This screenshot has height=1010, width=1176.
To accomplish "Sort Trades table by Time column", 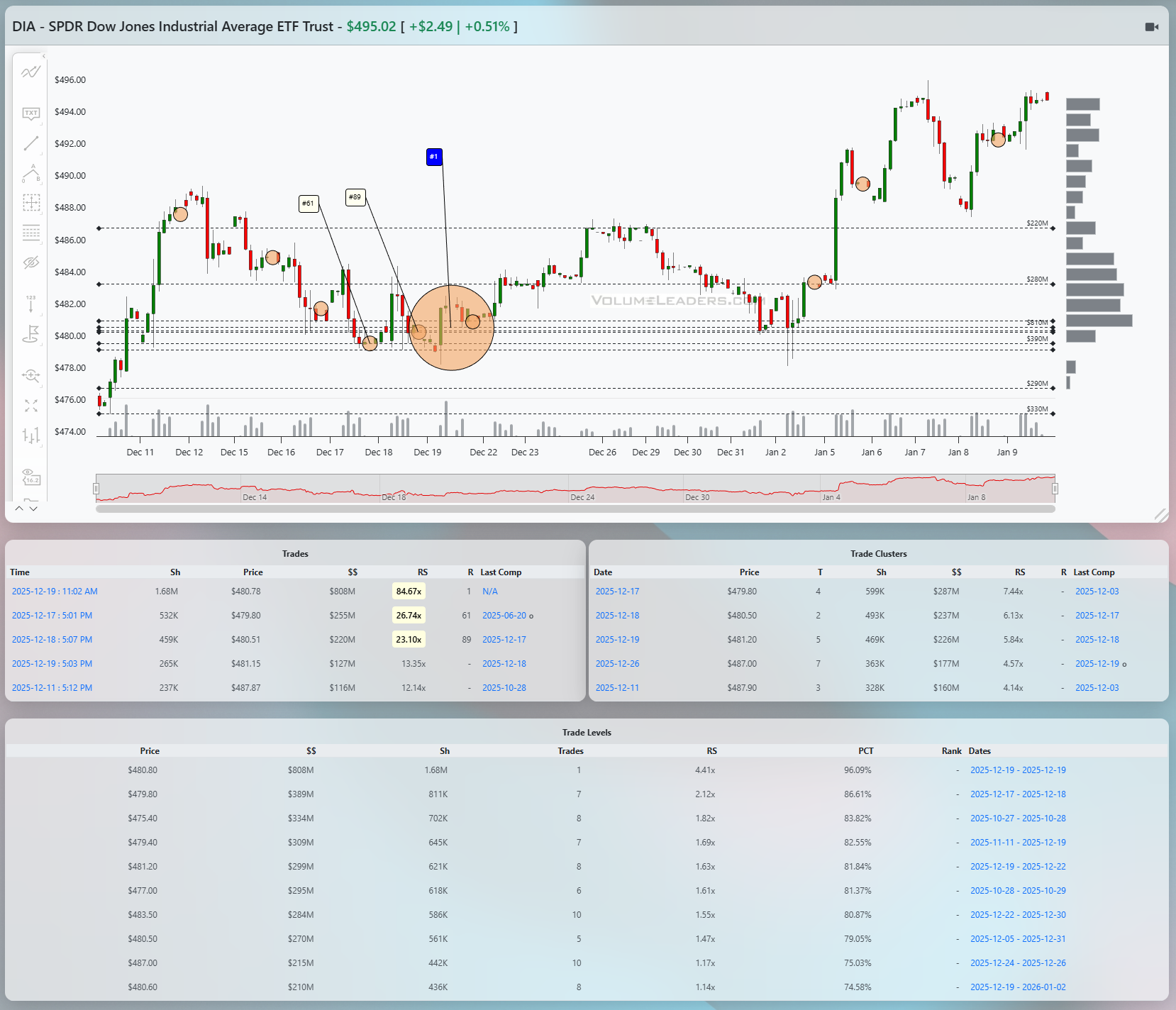I will [x=20, y=572].
